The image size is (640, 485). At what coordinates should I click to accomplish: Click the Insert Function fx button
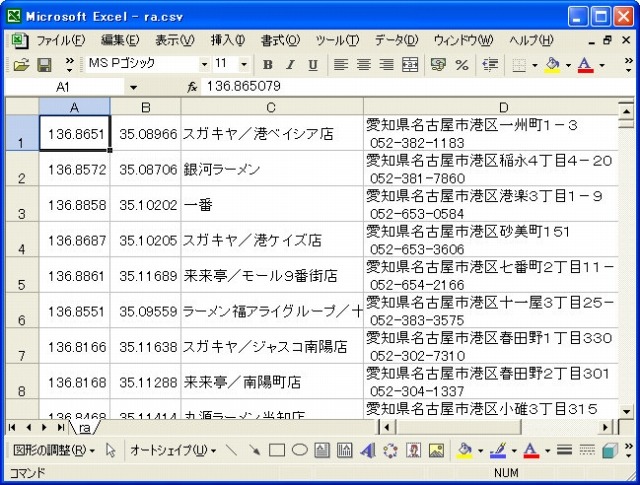(192, 87)
